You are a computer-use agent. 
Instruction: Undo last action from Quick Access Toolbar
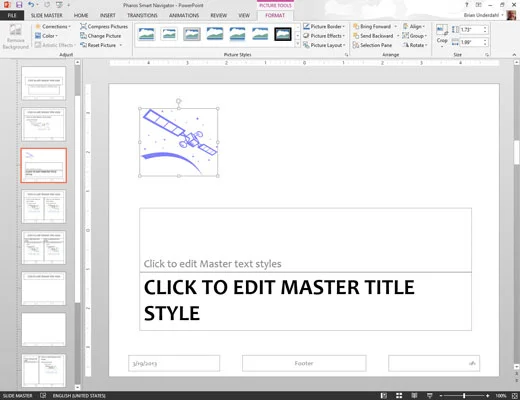31,5
